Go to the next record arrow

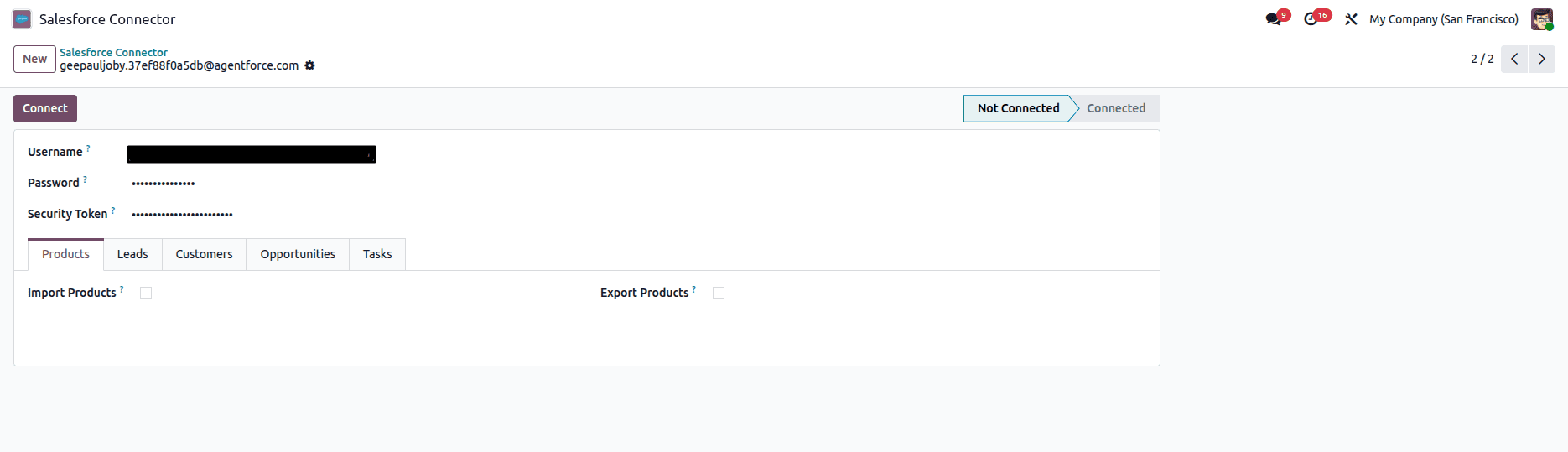click(1542, 59)
